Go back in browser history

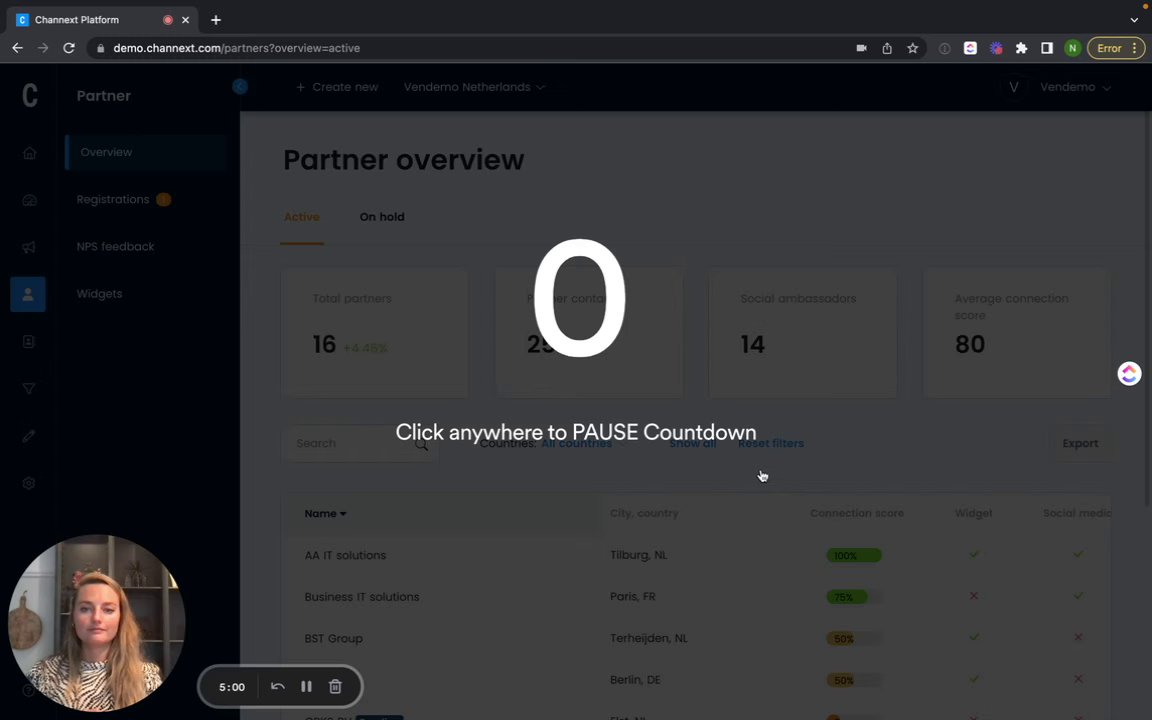[x=18, y=48]
